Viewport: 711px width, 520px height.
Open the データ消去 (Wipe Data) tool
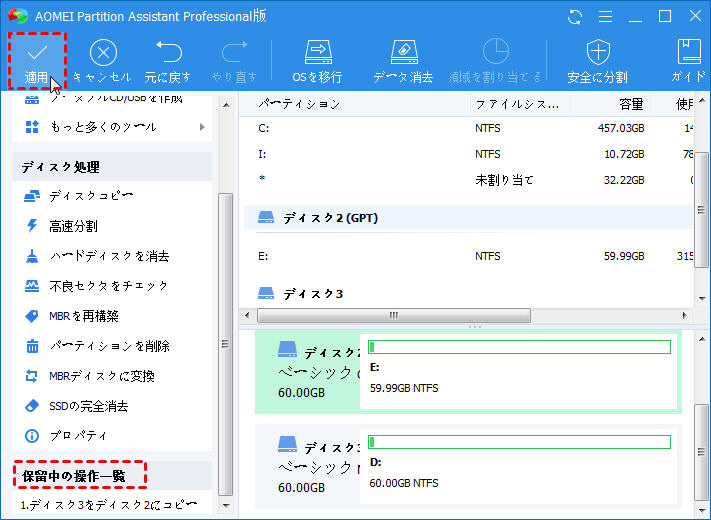point(403,62)
